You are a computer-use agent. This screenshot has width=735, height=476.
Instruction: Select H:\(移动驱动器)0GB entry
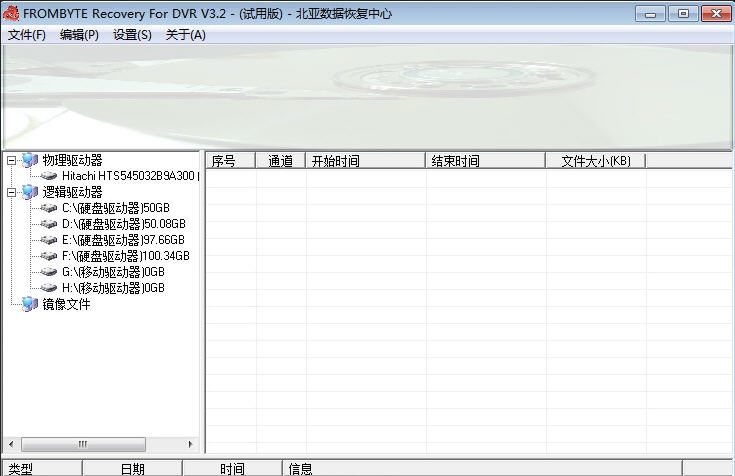point(113,288)
